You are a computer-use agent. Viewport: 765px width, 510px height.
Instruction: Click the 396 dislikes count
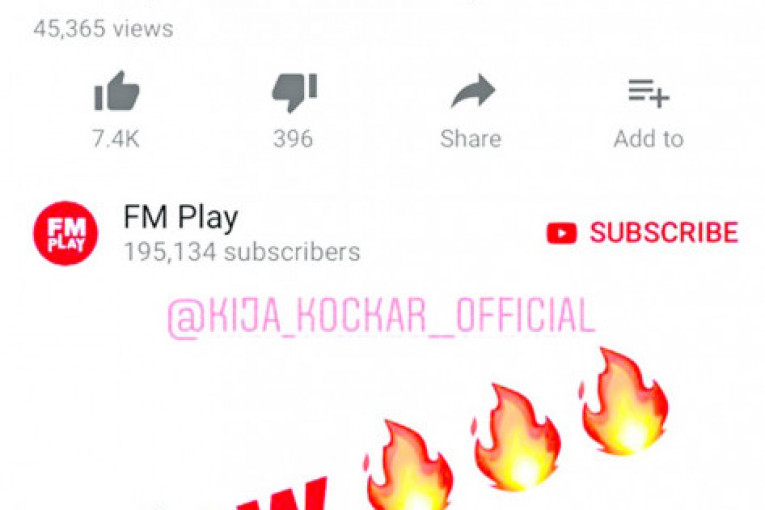tap(293, 139)
